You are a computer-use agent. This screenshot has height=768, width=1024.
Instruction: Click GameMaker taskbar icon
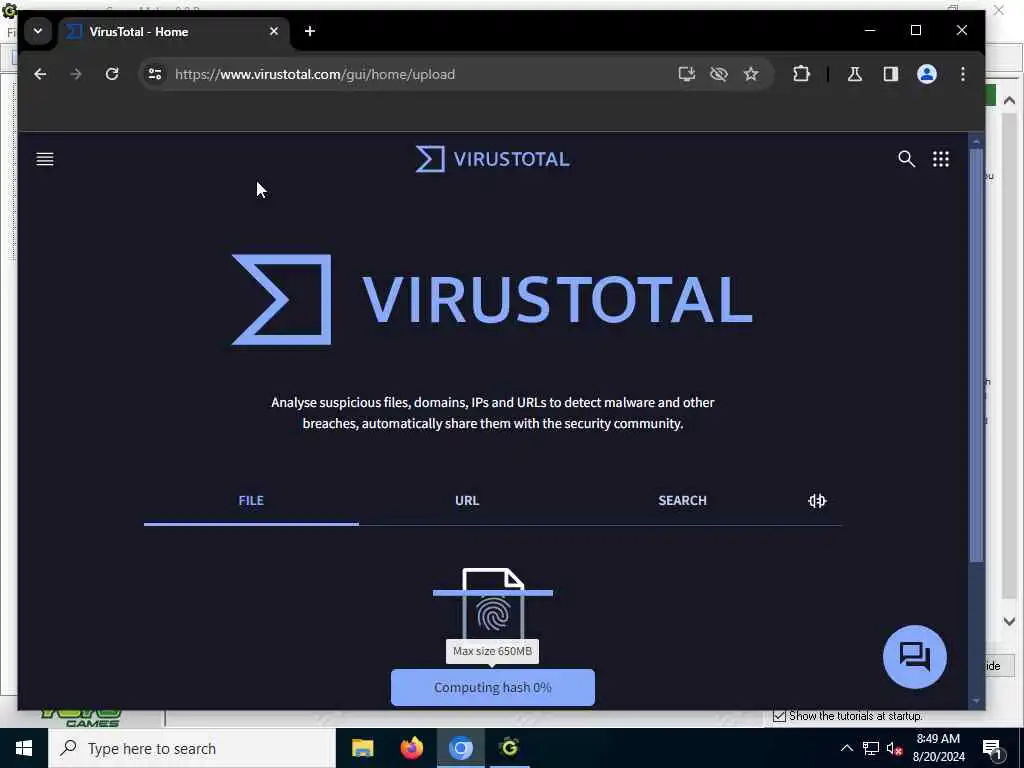click(x=509, y=748)
